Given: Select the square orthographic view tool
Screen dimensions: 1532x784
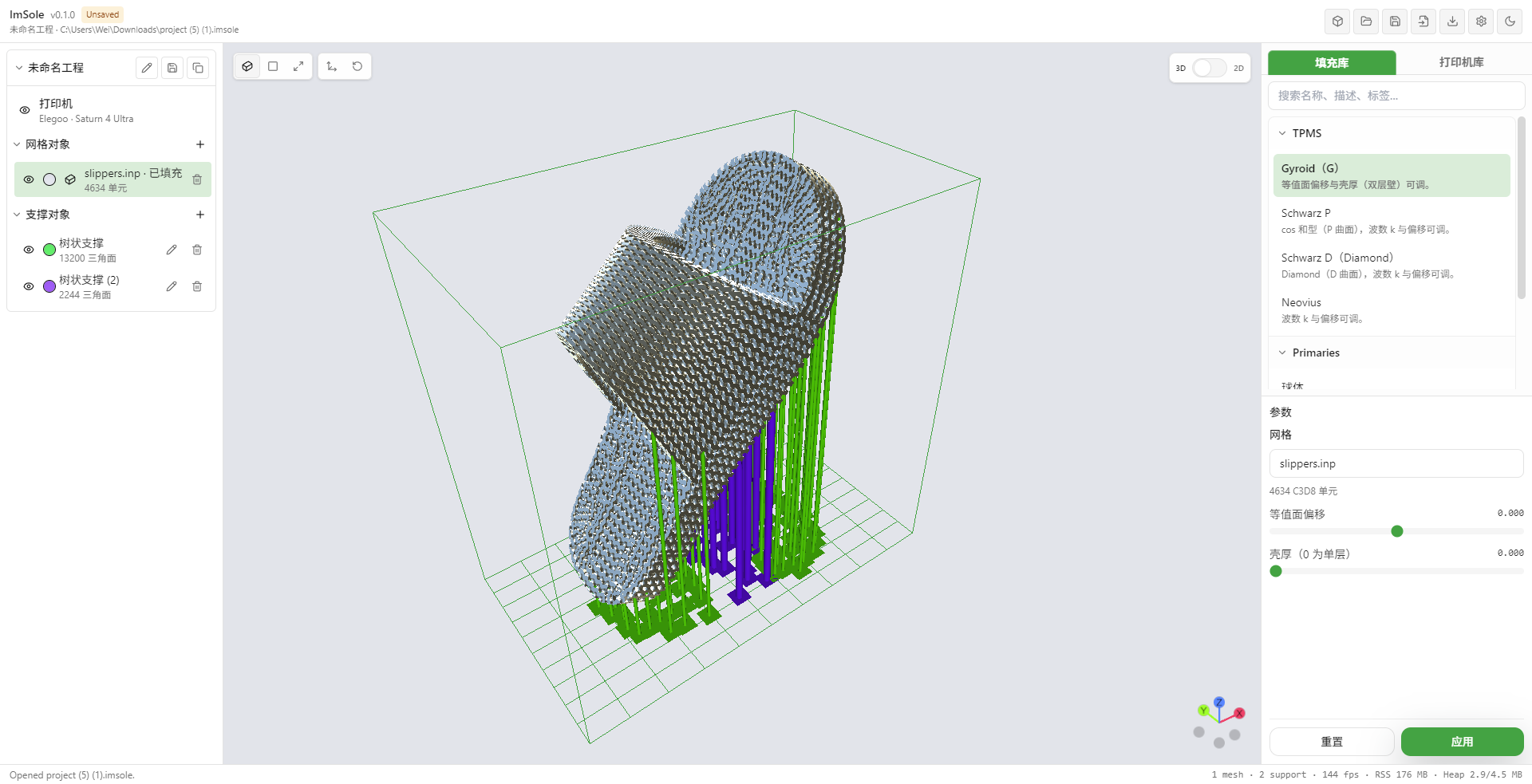Looking at the screenshot, I should 273,66.
